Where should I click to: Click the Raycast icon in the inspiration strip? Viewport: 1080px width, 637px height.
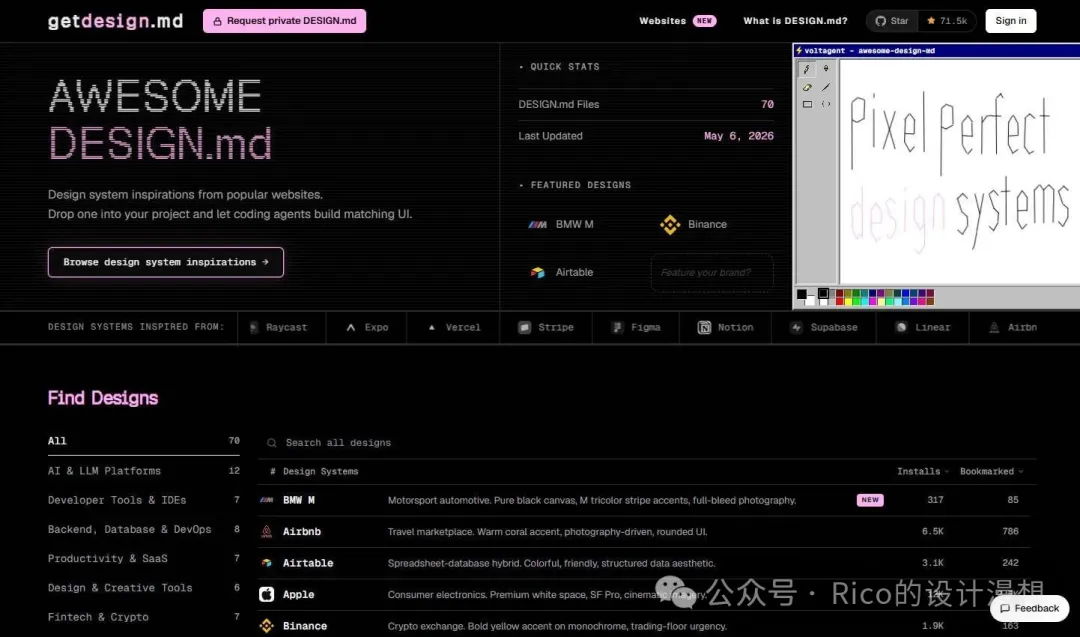(254, 328)
